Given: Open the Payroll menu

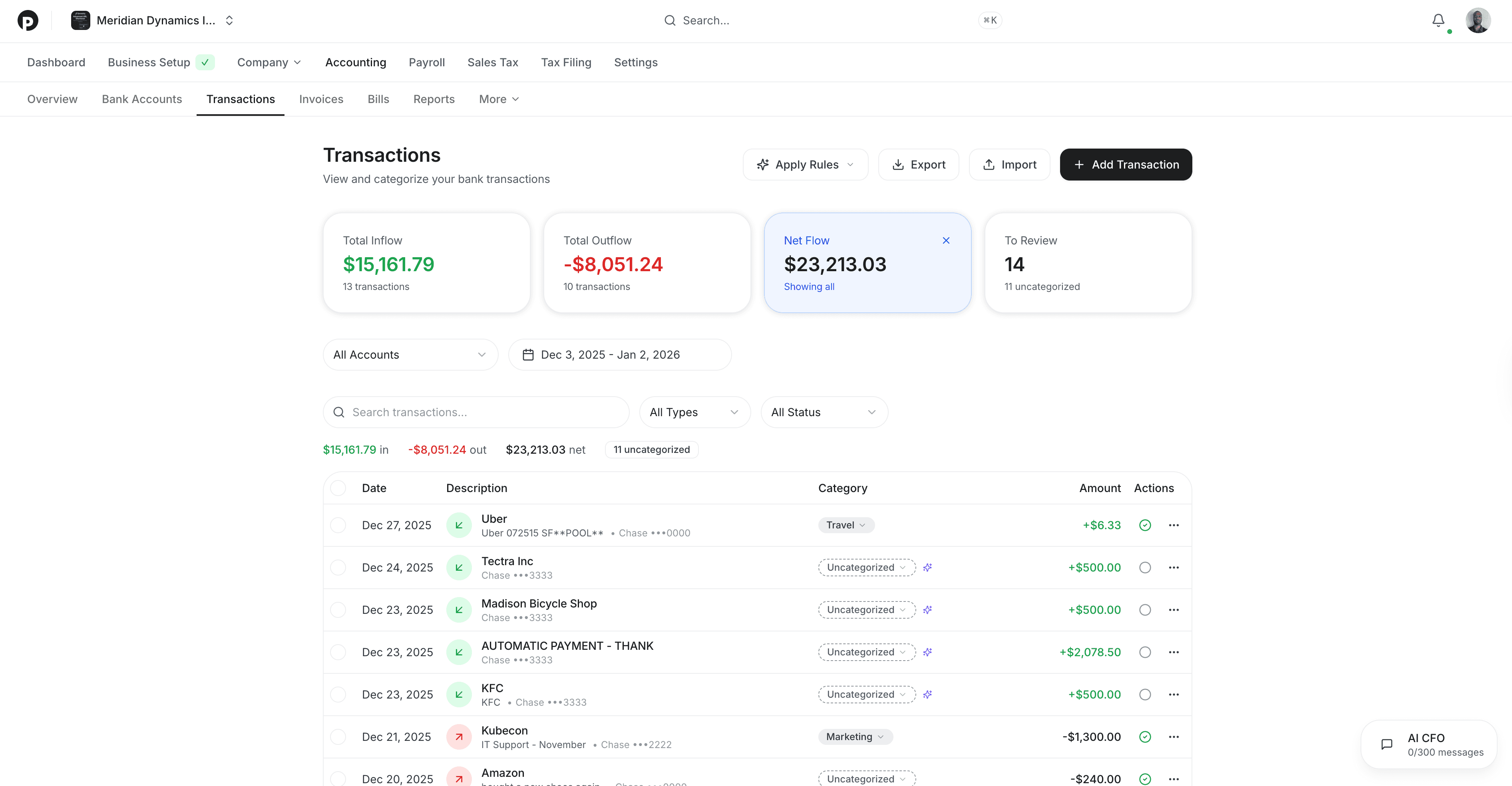Looking at the screenshot, I should [427, 62].
